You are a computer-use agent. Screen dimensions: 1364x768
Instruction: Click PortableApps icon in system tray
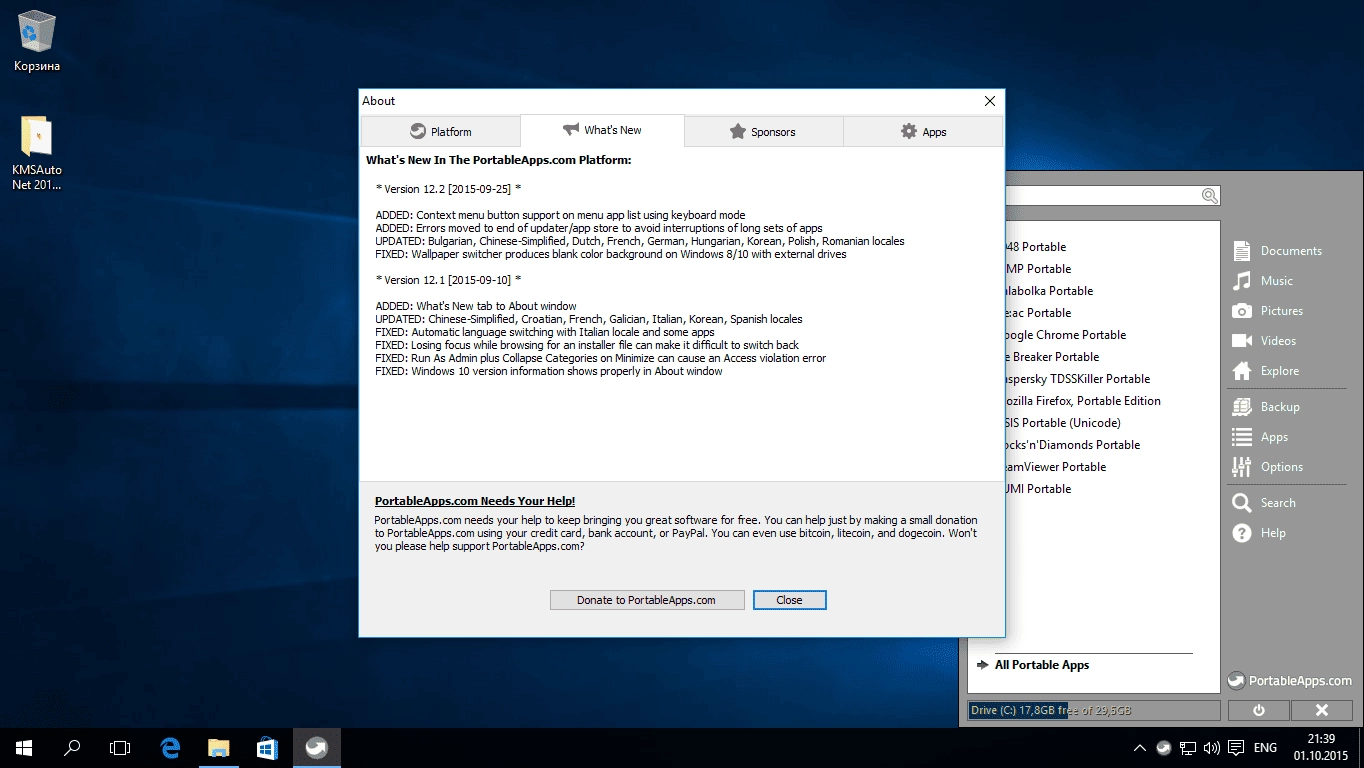(x=1164, y=747)
